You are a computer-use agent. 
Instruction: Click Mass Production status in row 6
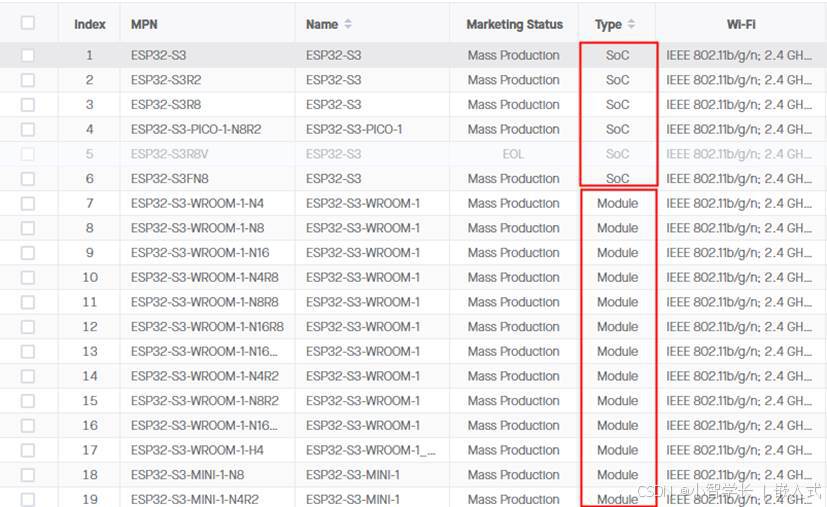pyautogui.click(x=513, y=179)
